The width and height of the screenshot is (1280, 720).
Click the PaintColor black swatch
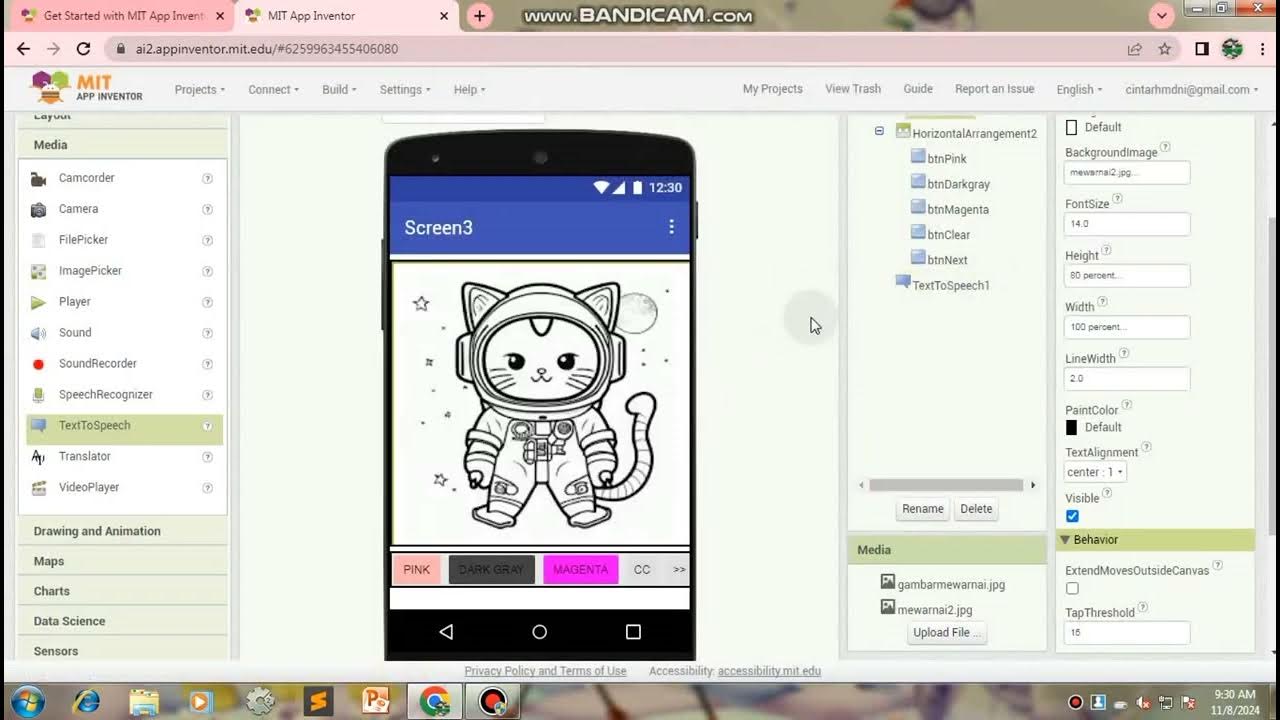click(1072, 427)
